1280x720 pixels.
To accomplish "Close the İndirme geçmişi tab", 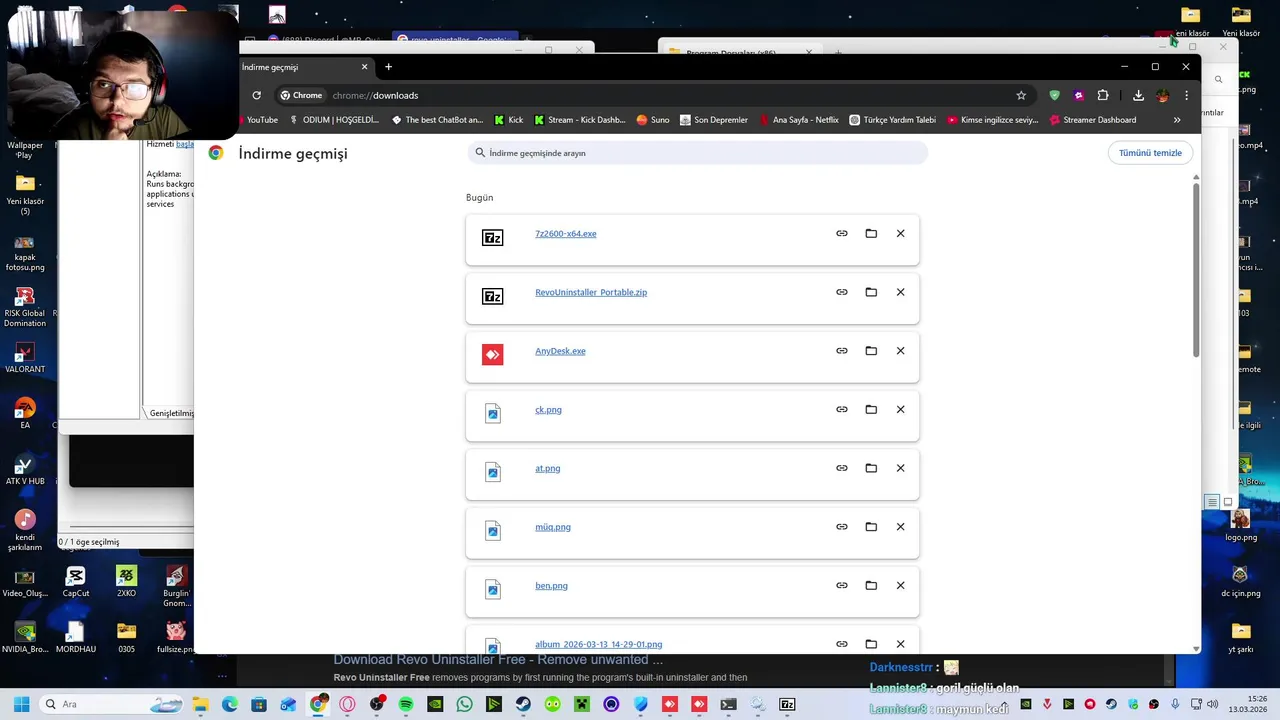I will [x=364, y=67].
